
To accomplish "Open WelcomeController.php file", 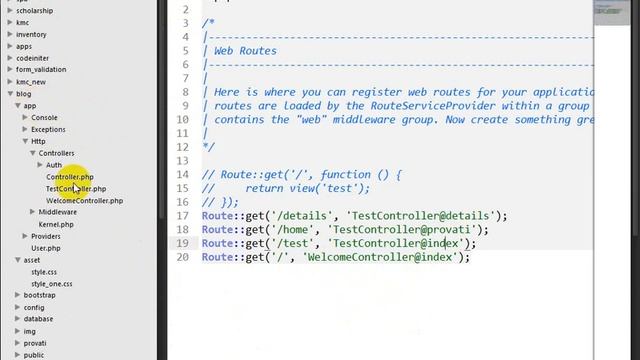I will (x=84, y=200).
